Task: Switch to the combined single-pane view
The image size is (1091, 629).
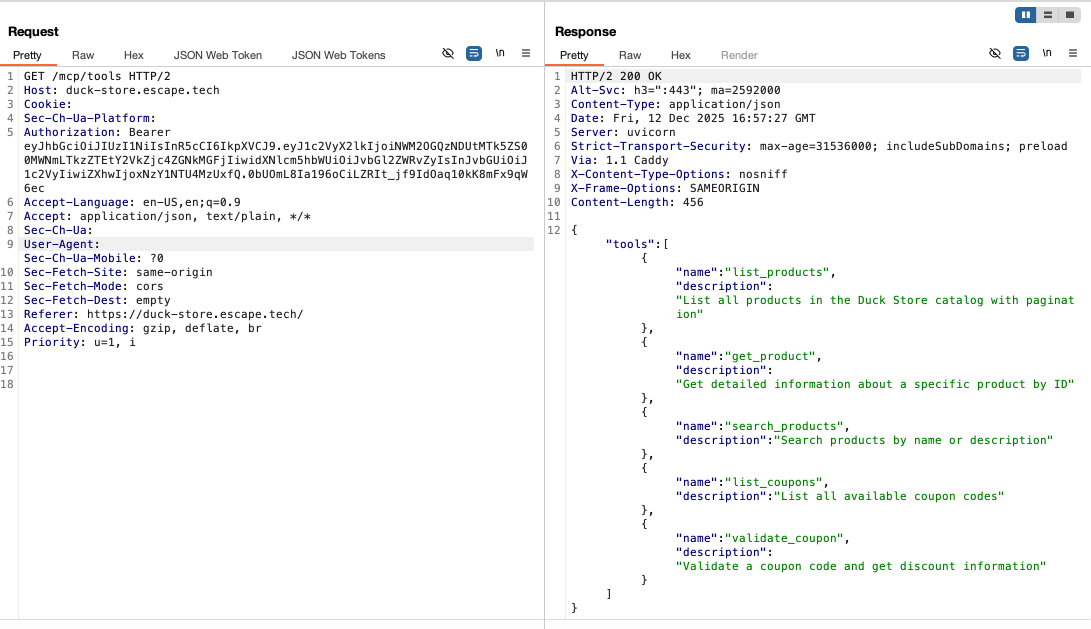Action: pos(1071,14)
